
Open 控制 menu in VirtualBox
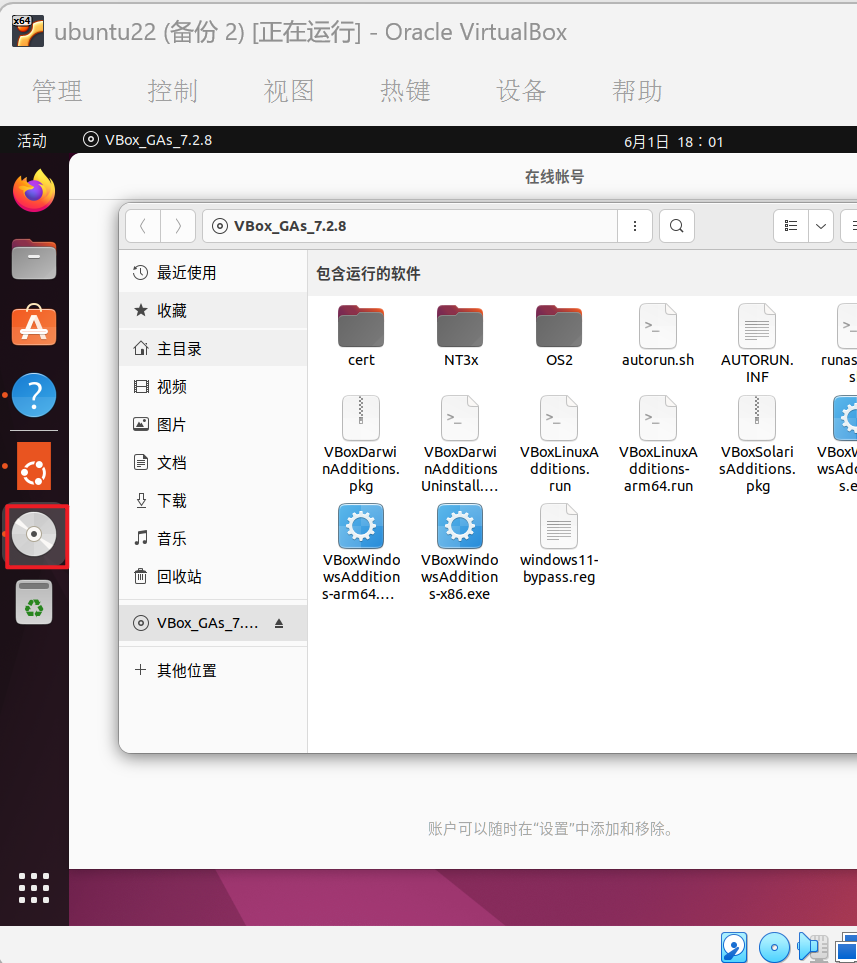(x=173, y=91)
